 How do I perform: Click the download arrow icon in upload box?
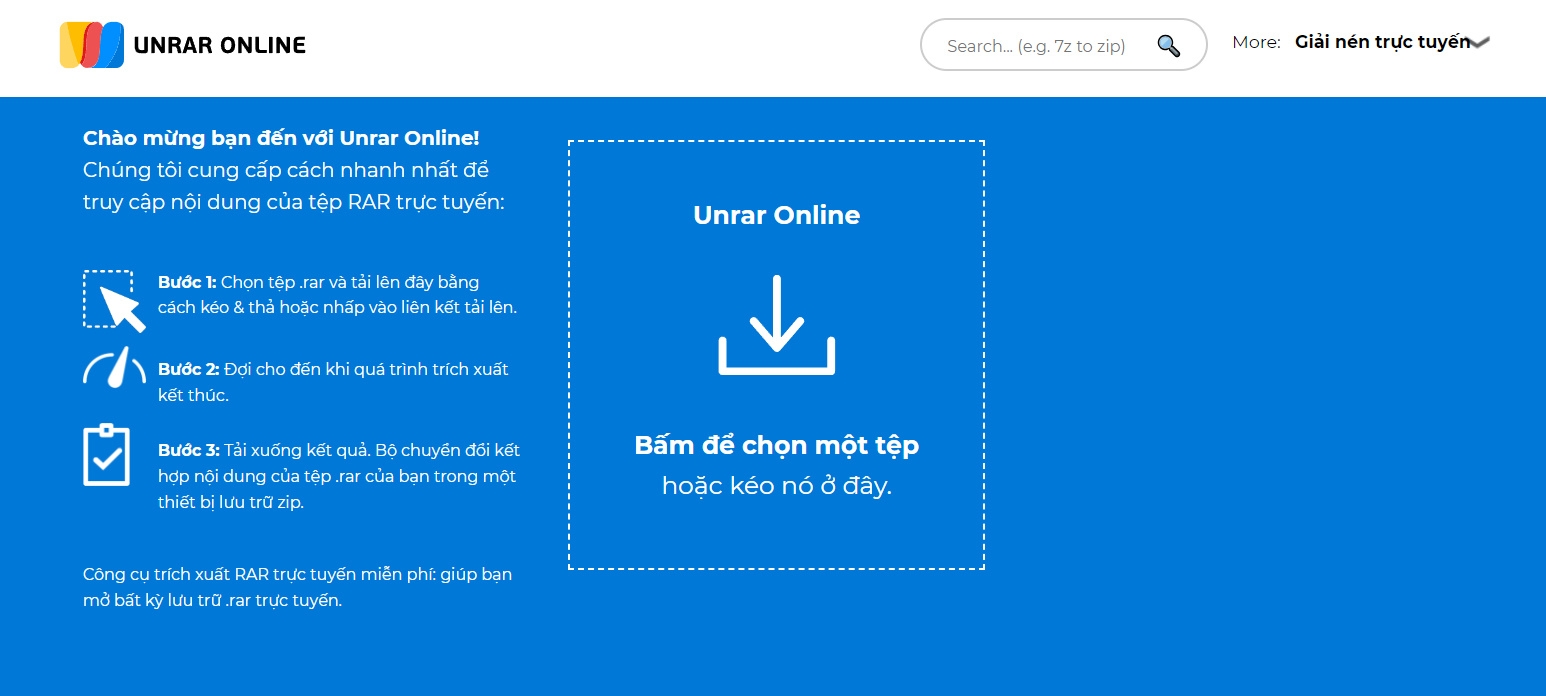pyautogui.click(x=776, y=323)
